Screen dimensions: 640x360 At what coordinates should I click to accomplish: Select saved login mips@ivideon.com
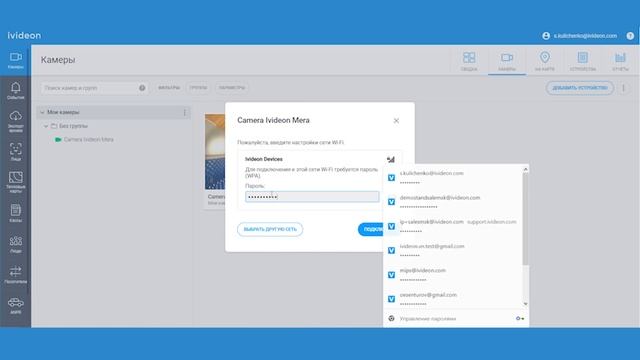pos(453,275)
